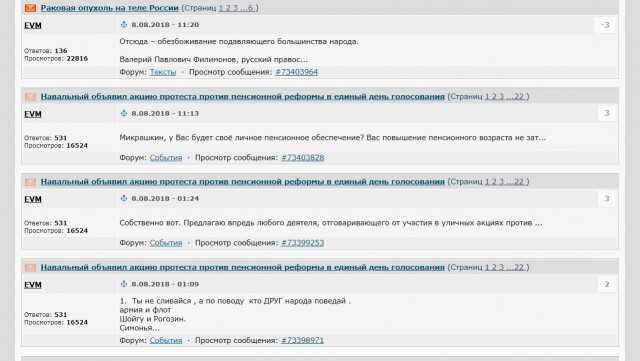Jump to page 22 in the 11:13 post's thread header

519,97
